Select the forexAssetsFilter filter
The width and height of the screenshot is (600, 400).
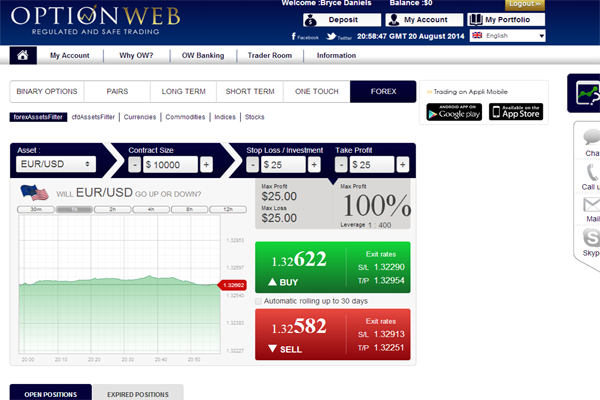[38, 117]
